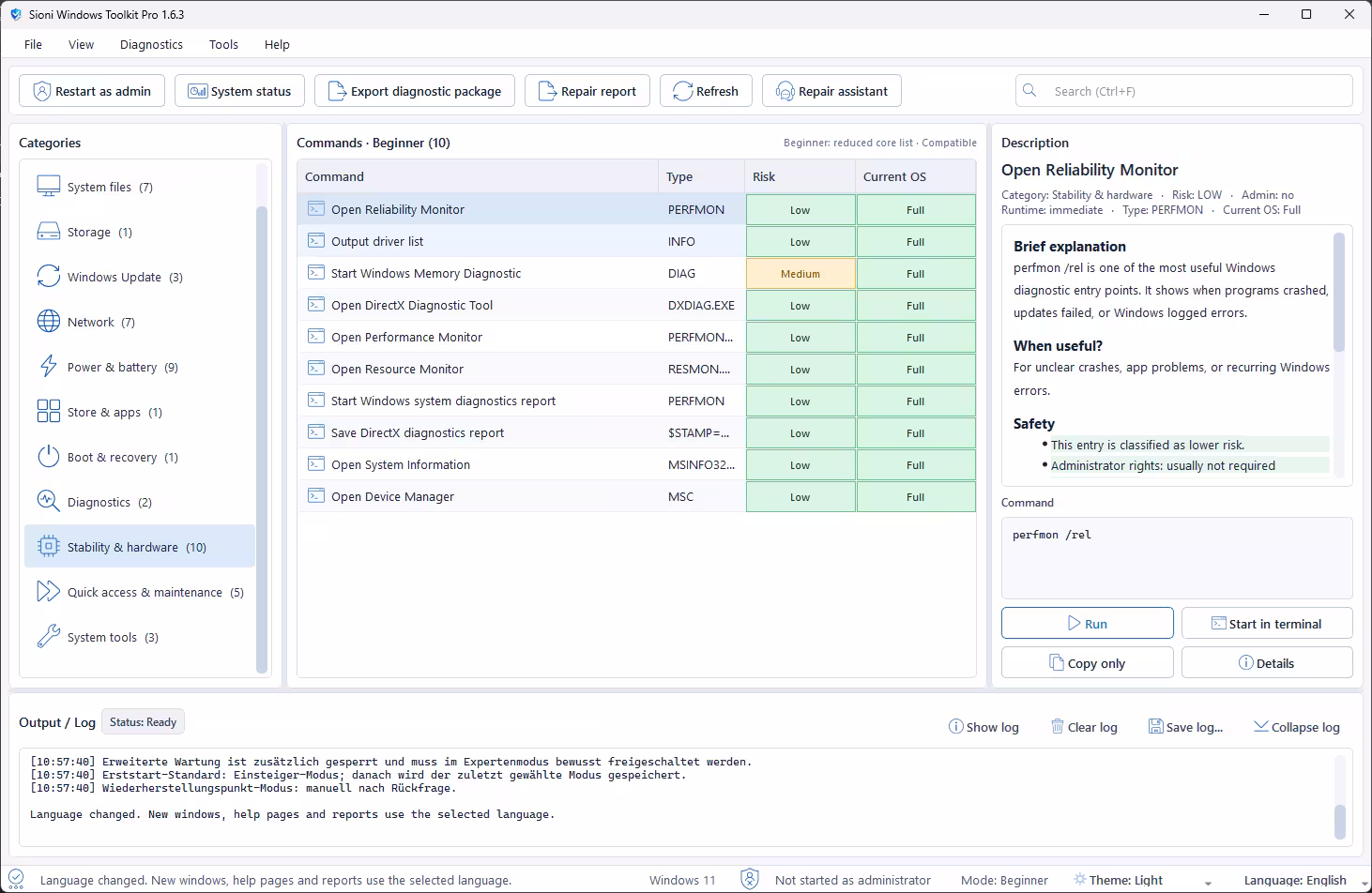Click Theme: Light in status bar
Screen dimensions: 1372x893
pyautogui.click(x=1126, y=880)
